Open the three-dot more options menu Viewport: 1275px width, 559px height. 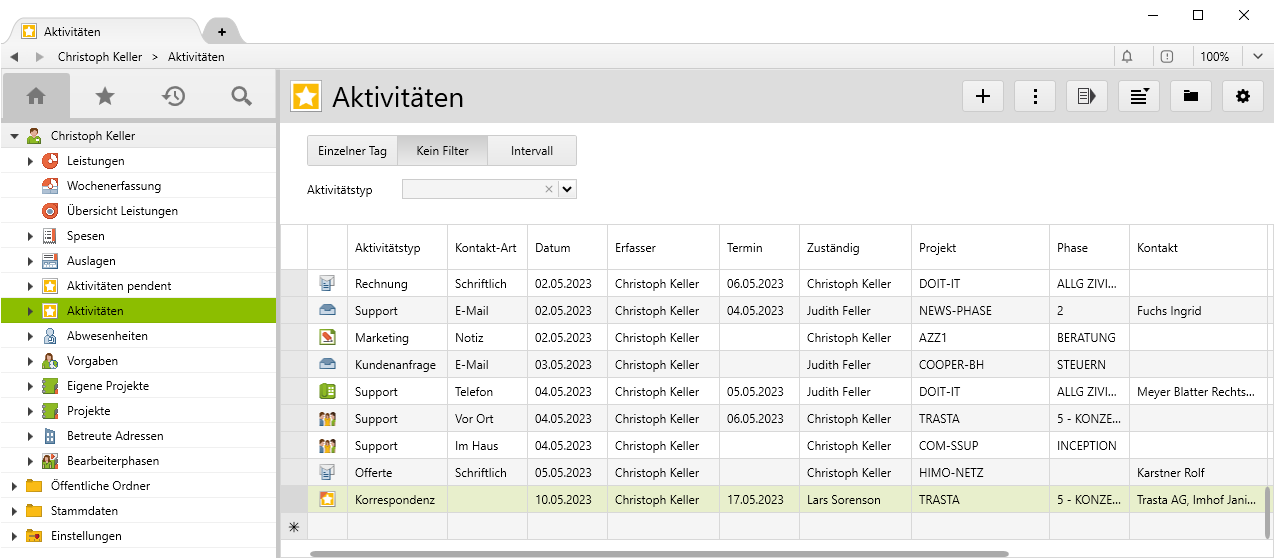[1035, 96]
